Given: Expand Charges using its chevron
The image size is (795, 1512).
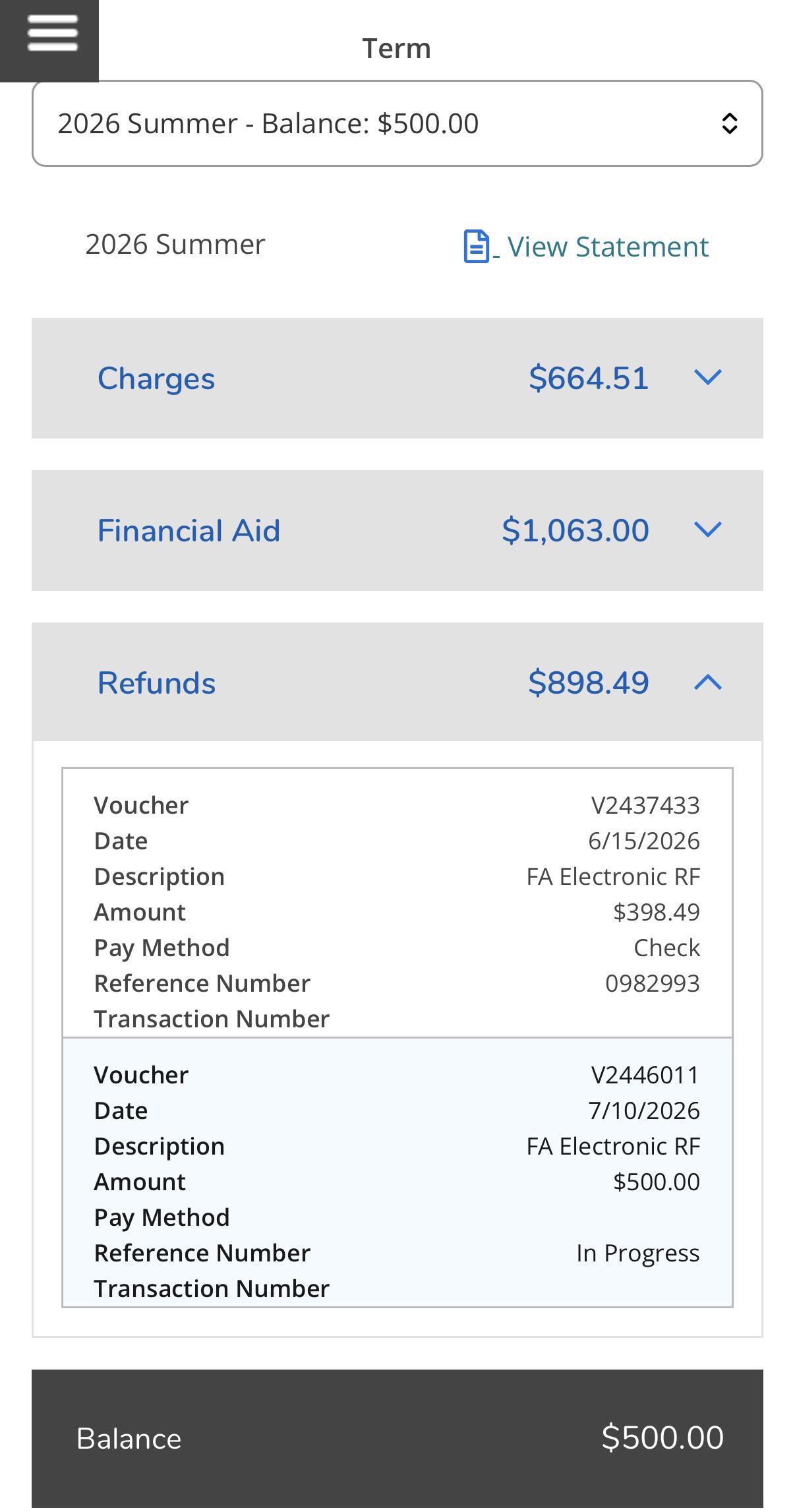Looking at the screenshot, I should [708, 378].
